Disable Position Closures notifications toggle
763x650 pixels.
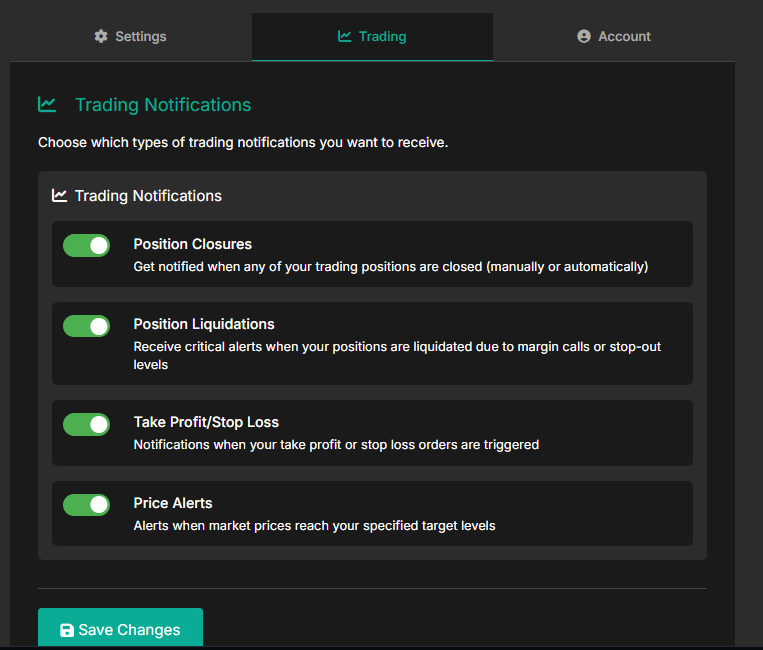tap(87, 246)
